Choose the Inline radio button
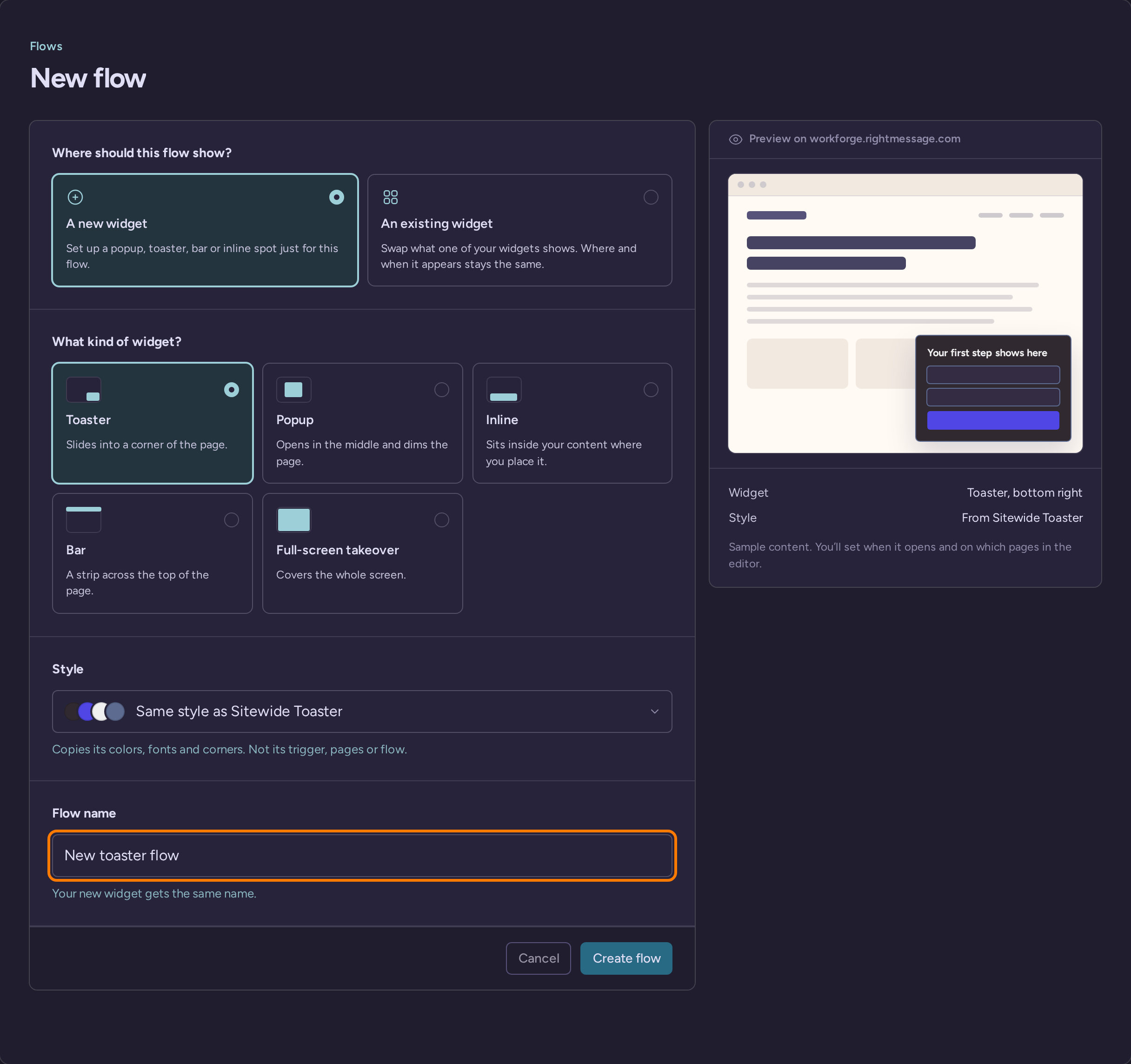The width and height of the screenshot is (1131, 1064). coord(651,390)
